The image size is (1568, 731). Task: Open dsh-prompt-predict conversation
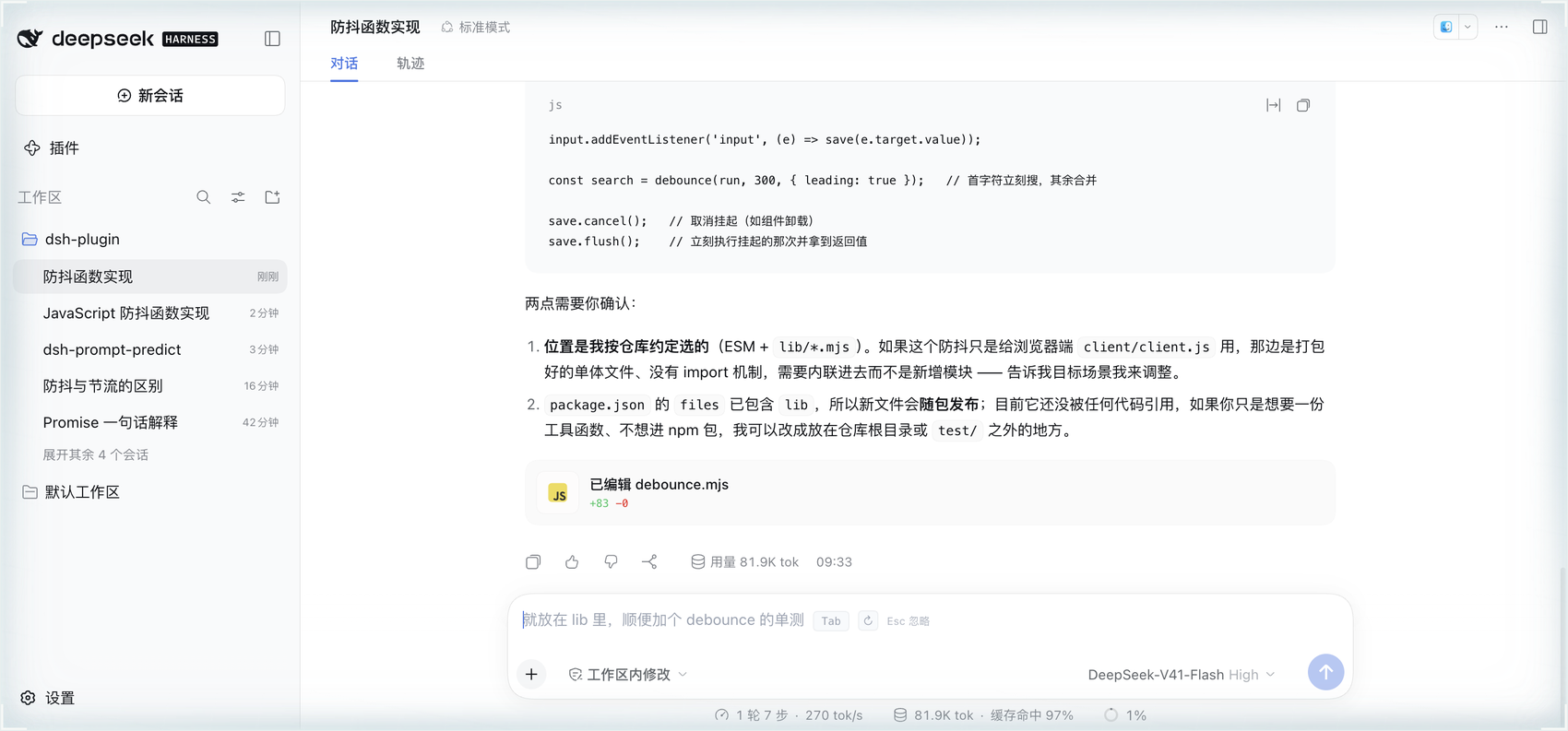(150, 349)
